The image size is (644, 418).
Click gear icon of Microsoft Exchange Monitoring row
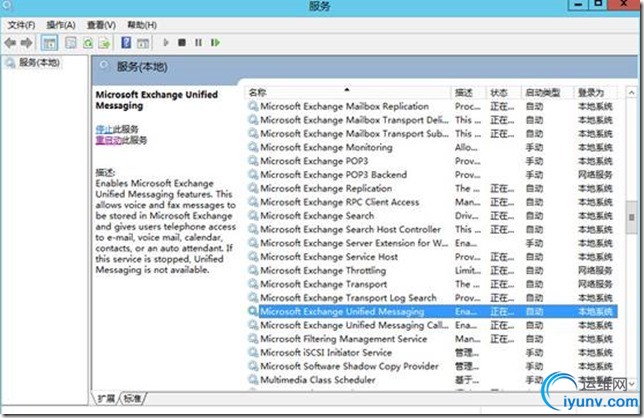(x=253, y=147)
